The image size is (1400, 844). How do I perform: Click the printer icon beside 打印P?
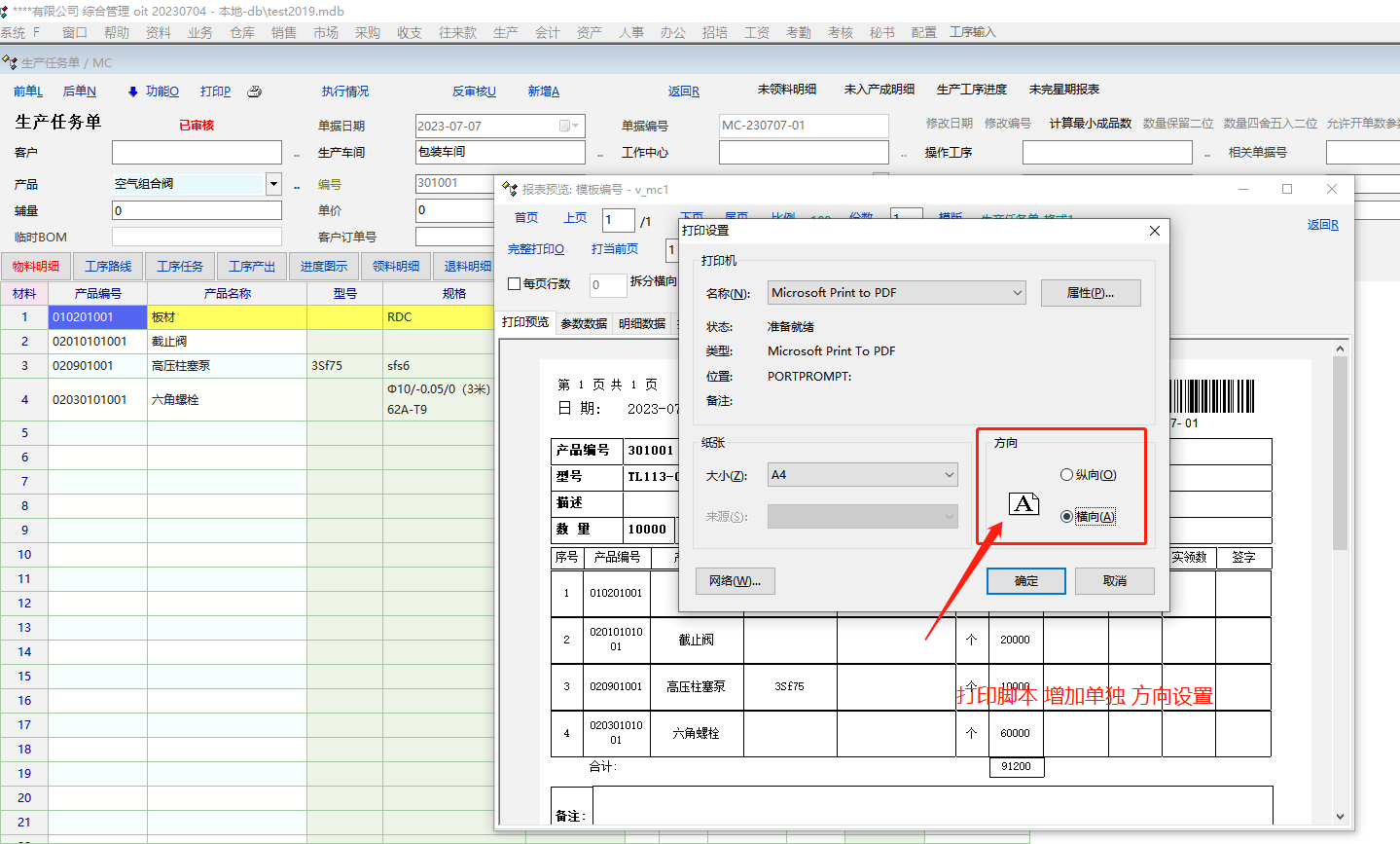pyautogui.click(x=255, y=92)
